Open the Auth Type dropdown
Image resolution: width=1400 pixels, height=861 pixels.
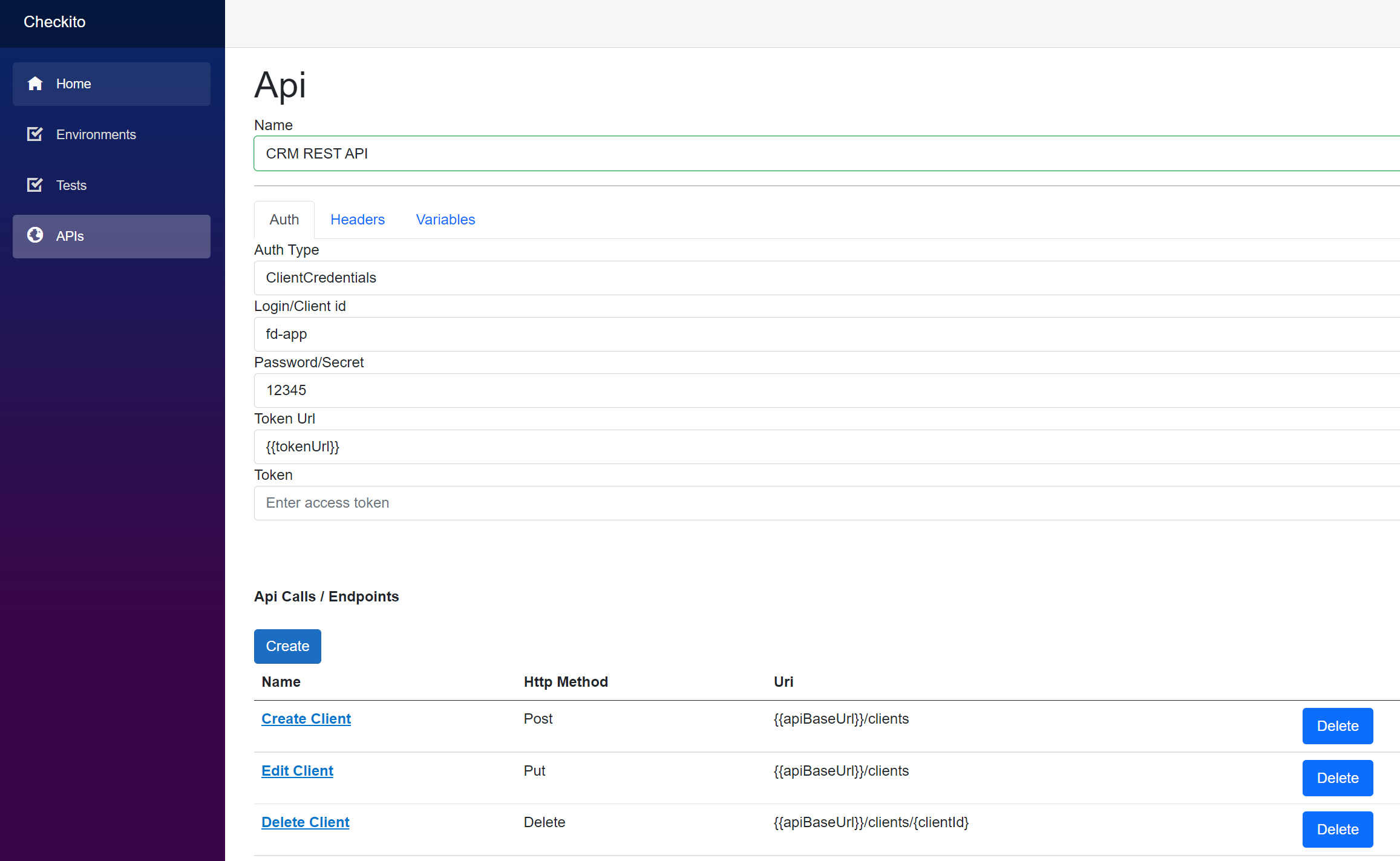(x=826, y=278)
